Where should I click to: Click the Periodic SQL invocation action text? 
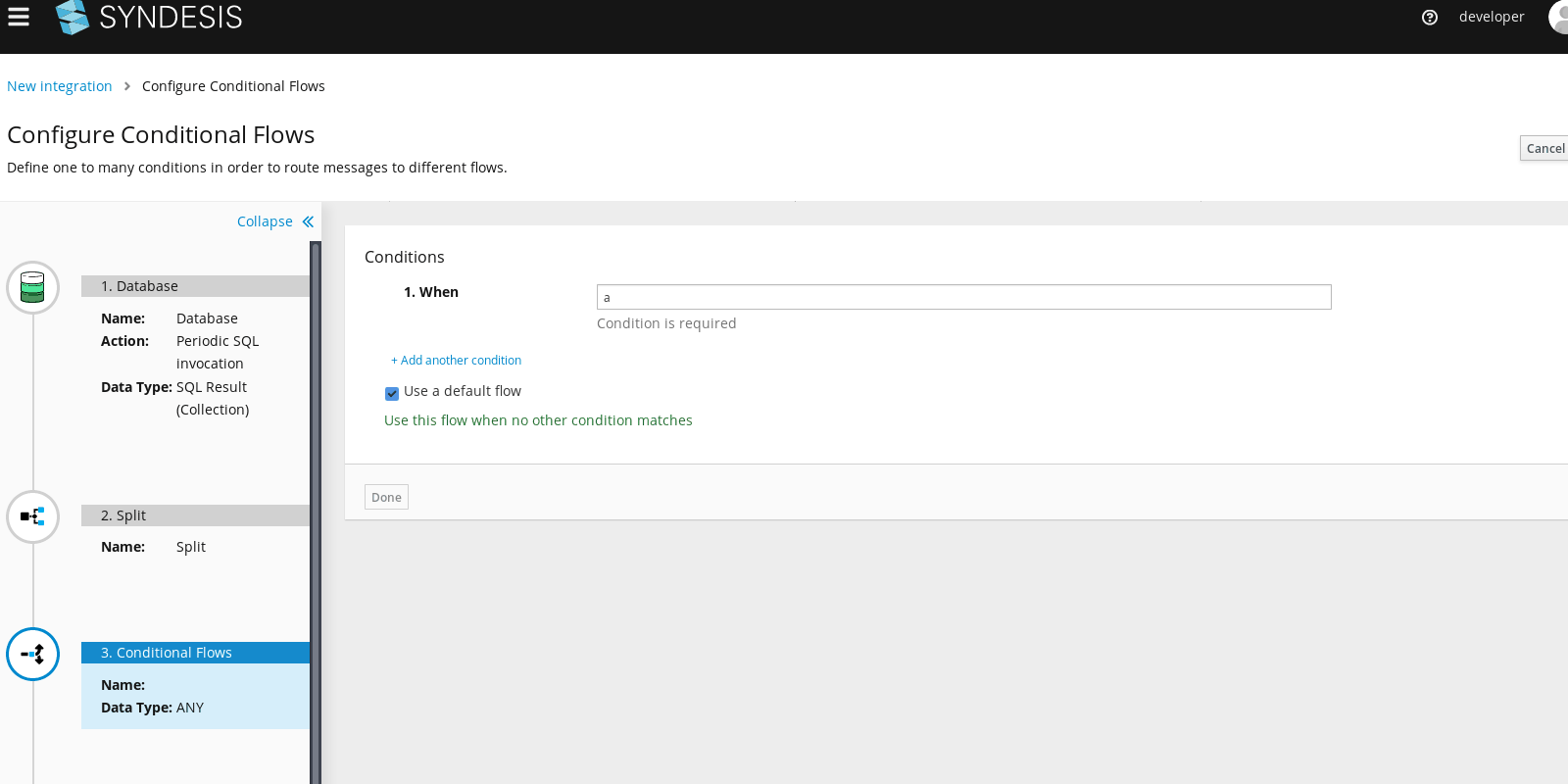[x=218, y=352]
